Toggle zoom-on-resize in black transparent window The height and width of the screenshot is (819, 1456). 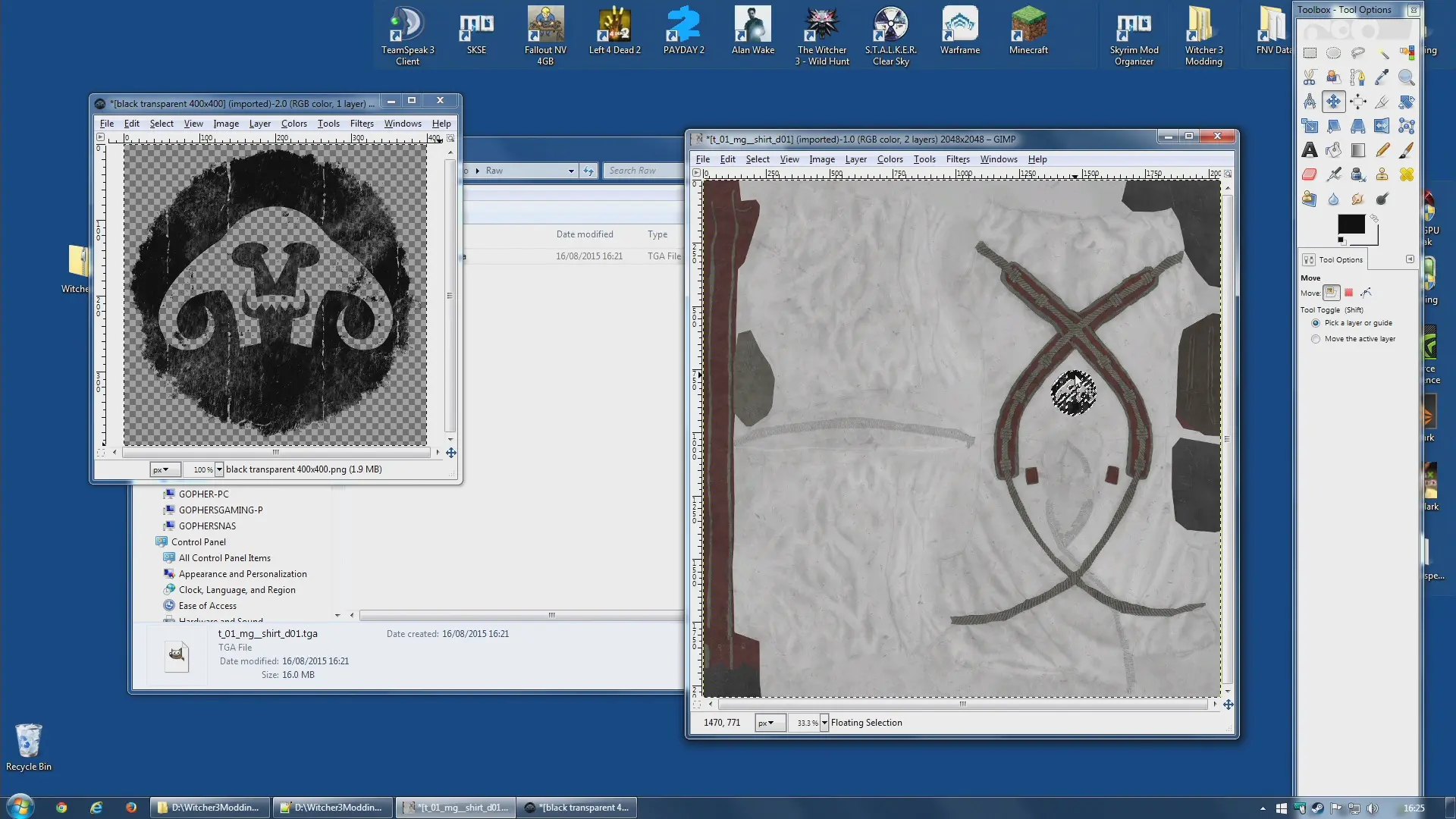pos(450,138)
